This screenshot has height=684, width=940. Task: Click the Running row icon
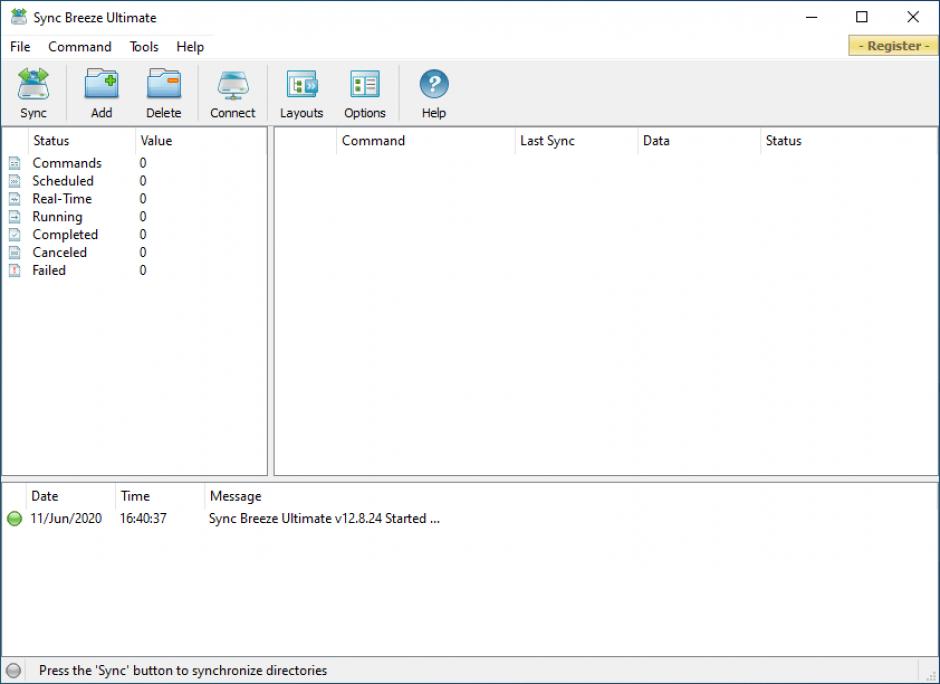click(x=15, y=217)
